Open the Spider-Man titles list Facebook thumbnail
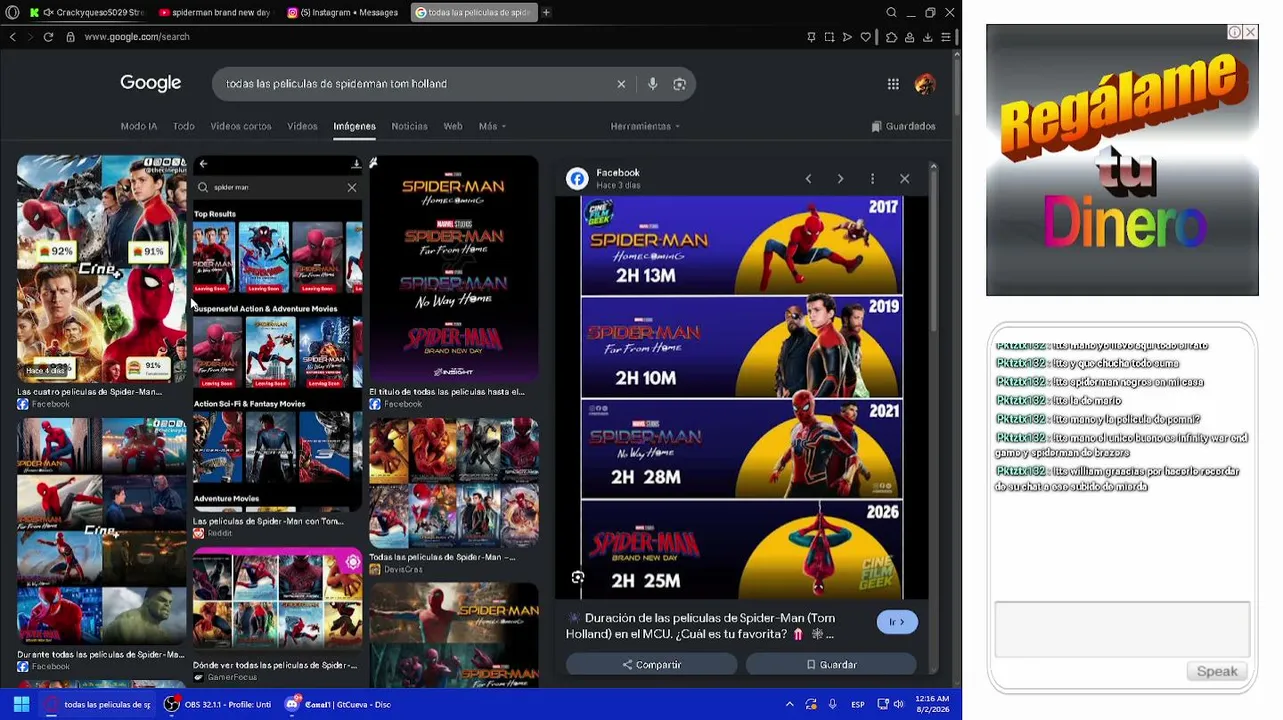 [x=454, y=269]
